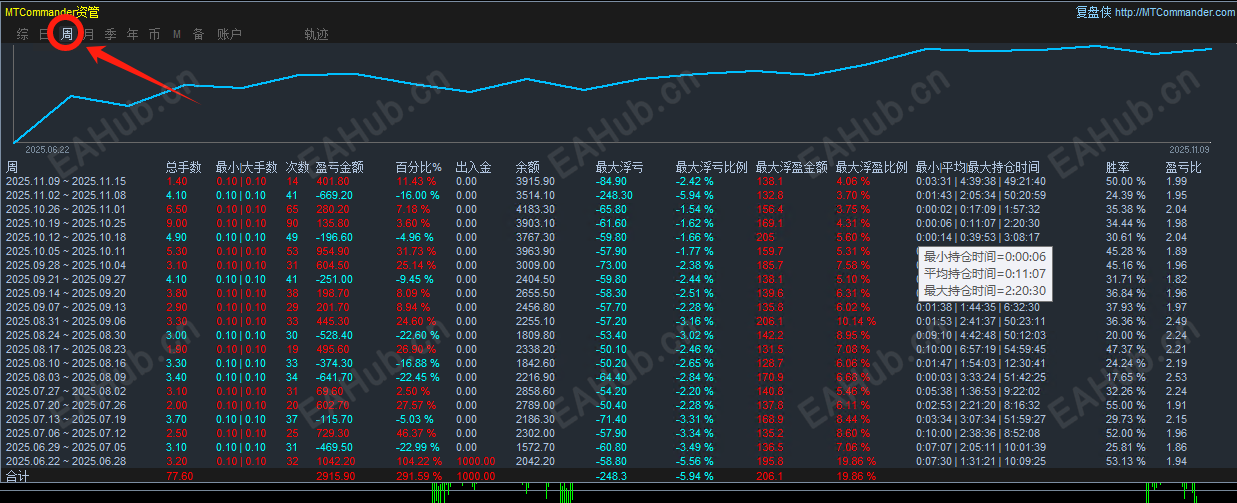Click the 合计 totals row label
This screenshot has width=1237, height=503.
pos(17,477)
